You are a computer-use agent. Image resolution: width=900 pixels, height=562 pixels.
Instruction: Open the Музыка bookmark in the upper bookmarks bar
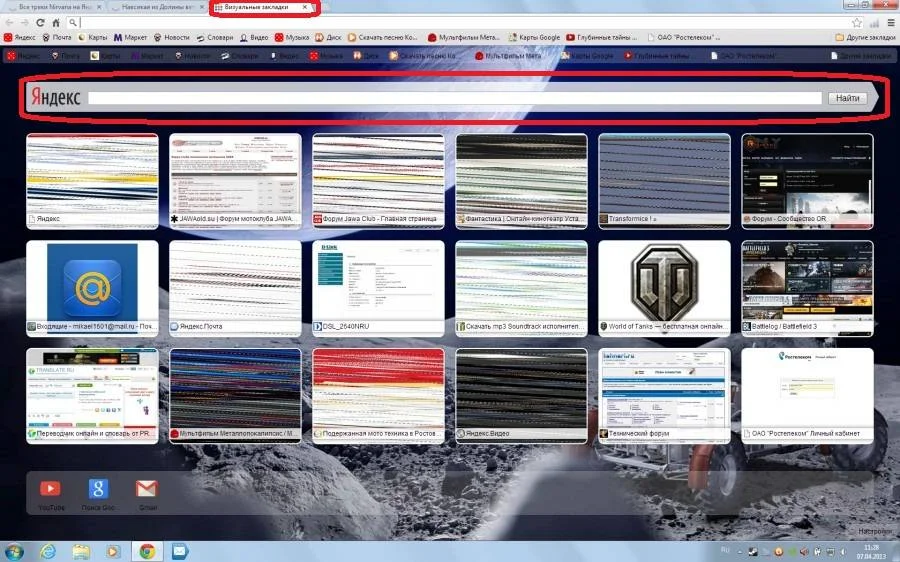[292, 37]
